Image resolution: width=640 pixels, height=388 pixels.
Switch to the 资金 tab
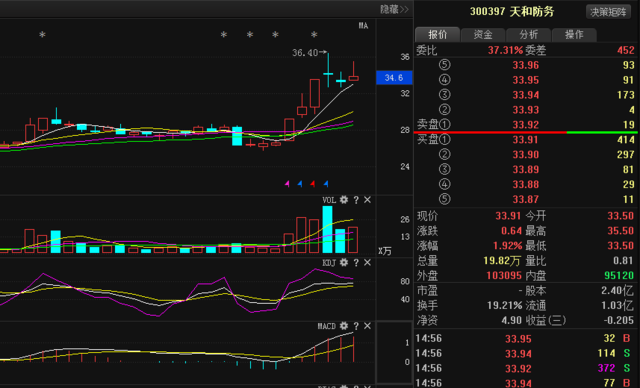coord(483,35)
